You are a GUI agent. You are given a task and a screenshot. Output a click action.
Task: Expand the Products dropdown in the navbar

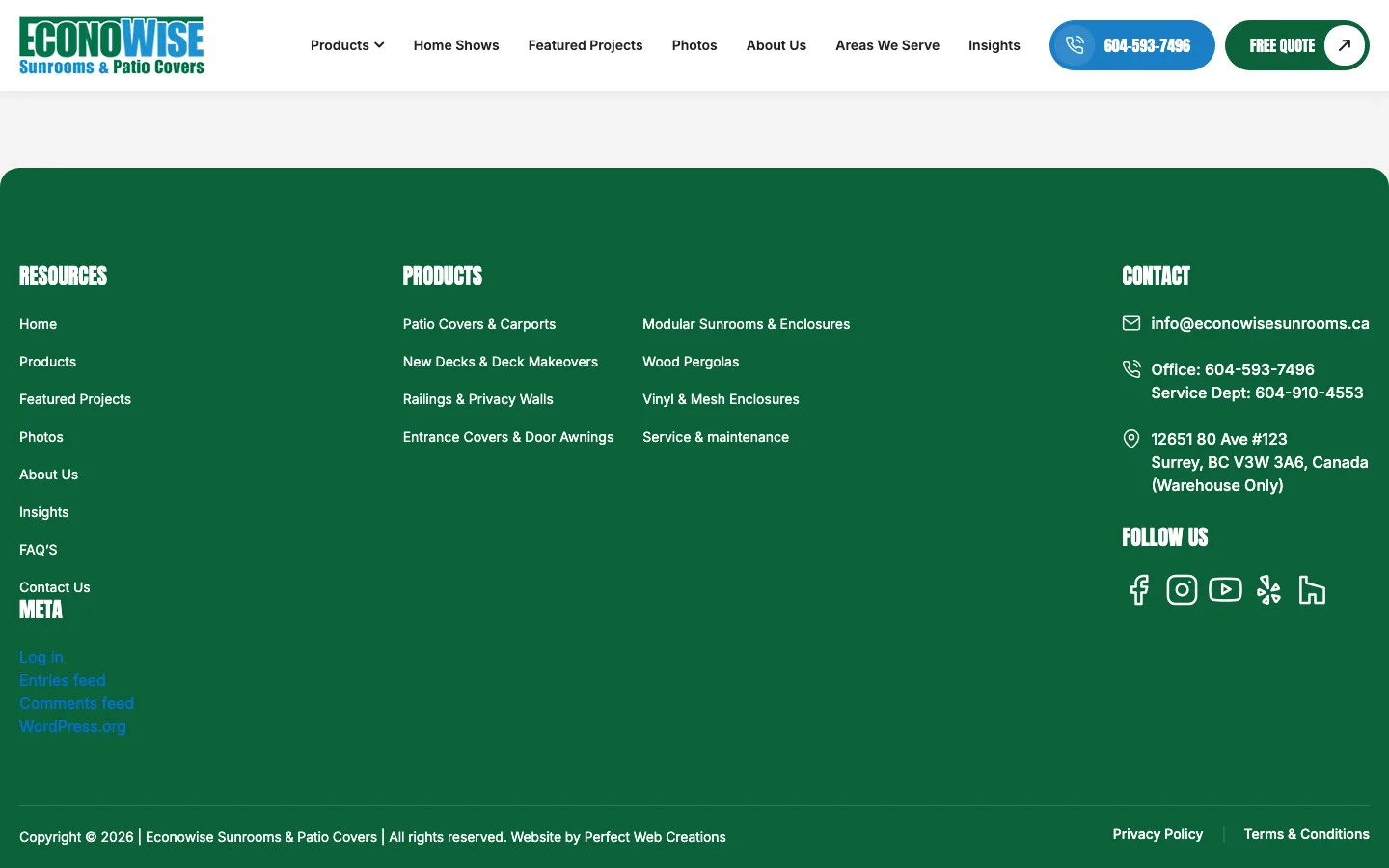pyautogui.click(x=347, y=45)
